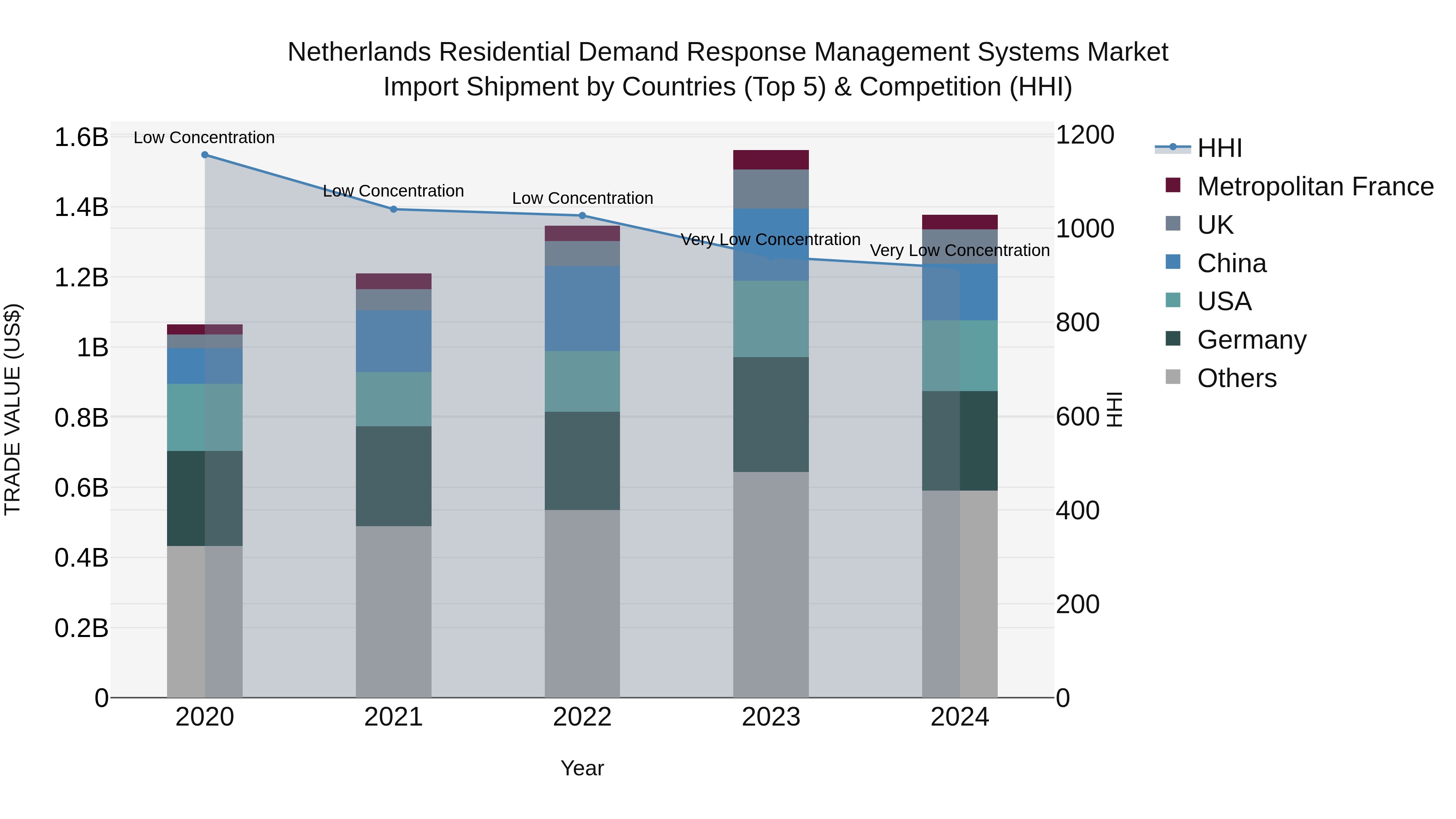Image resolution: width=1456 pixels, height=819 pixels.
Task: Click the 2020 x-axis year label
Action: (x=205, y=717)
